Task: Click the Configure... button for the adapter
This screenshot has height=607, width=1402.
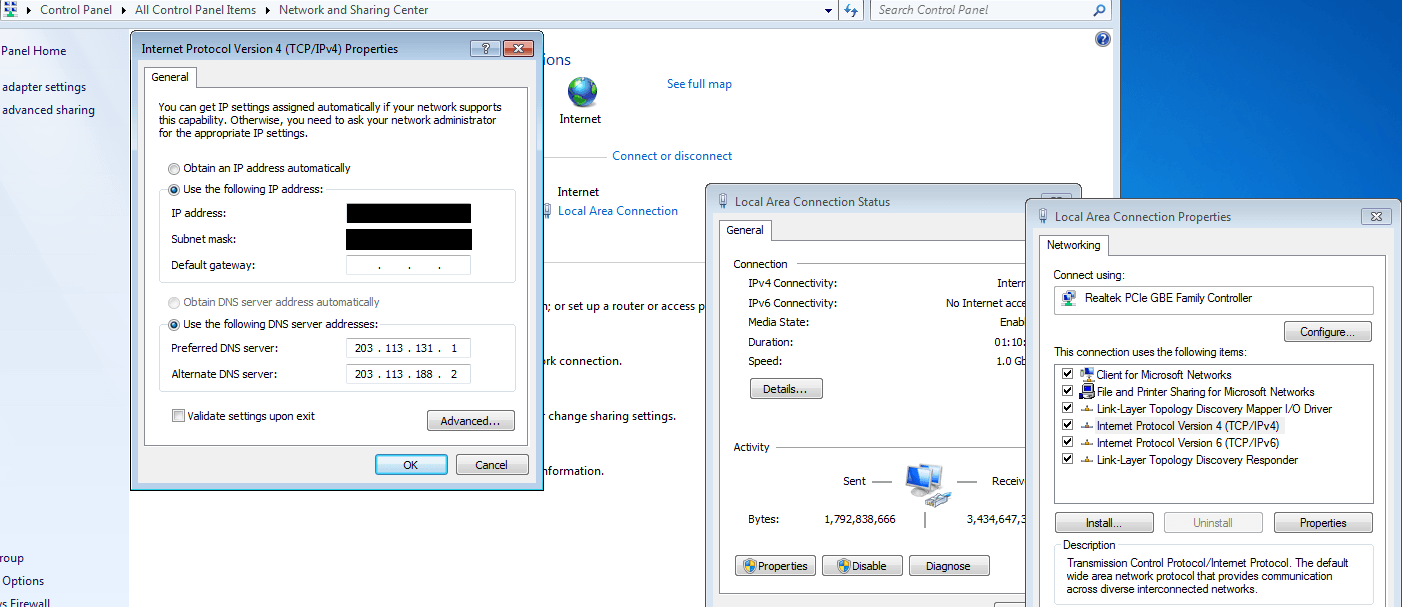Action: pyautogui.click(x=1328, y=332)
